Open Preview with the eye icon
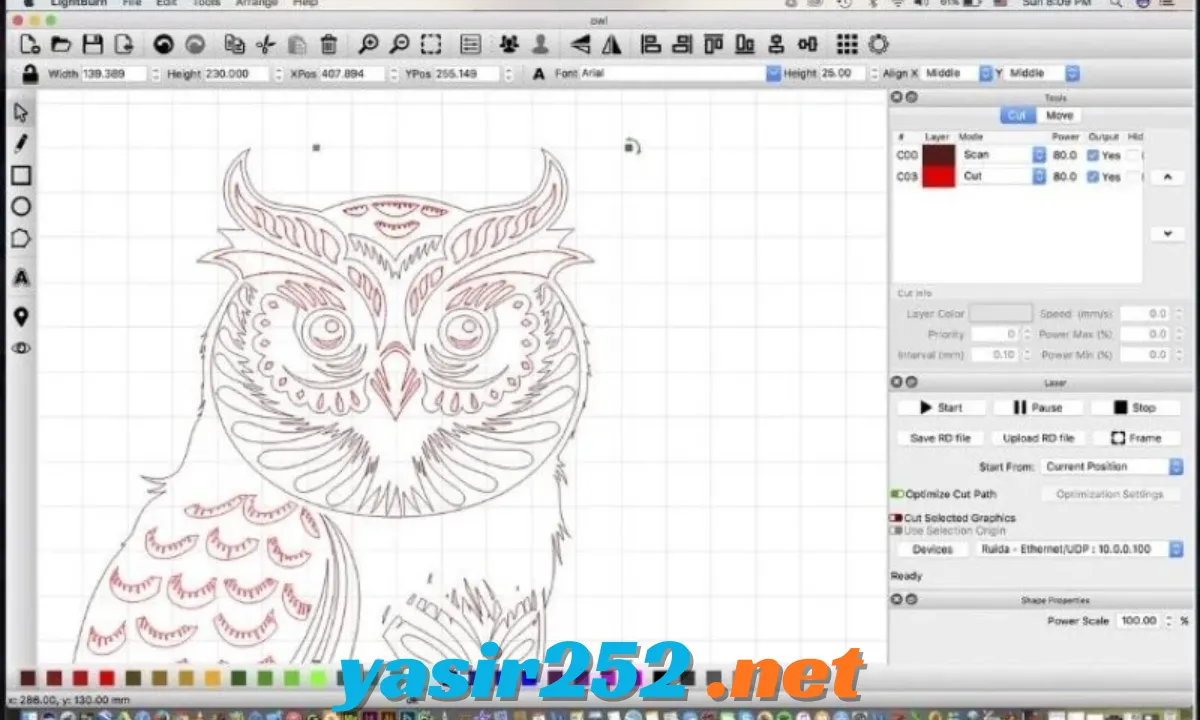The width and height of the screenshot is (1200, 720). (x=21, y=348)
